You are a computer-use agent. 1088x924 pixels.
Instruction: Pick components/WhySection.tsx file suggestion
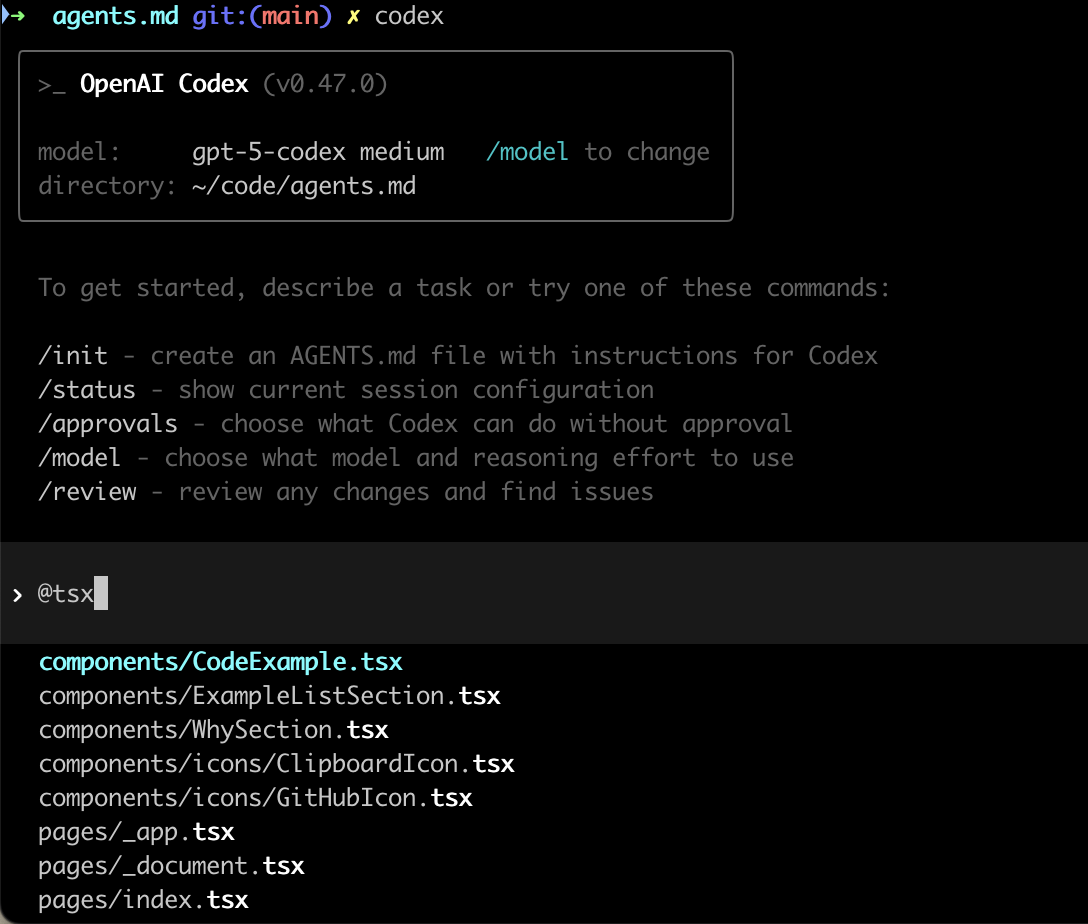pyautogui.click(x=213, y=730)
